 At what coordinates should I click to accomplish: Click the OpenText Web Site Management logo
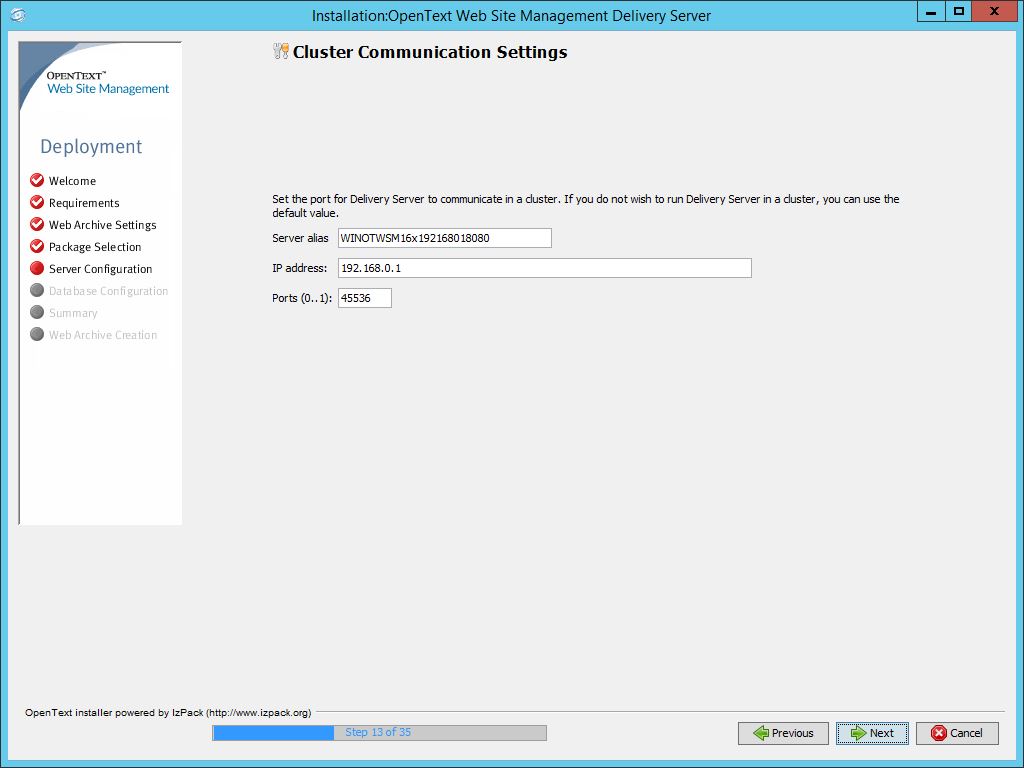(108, 83)
